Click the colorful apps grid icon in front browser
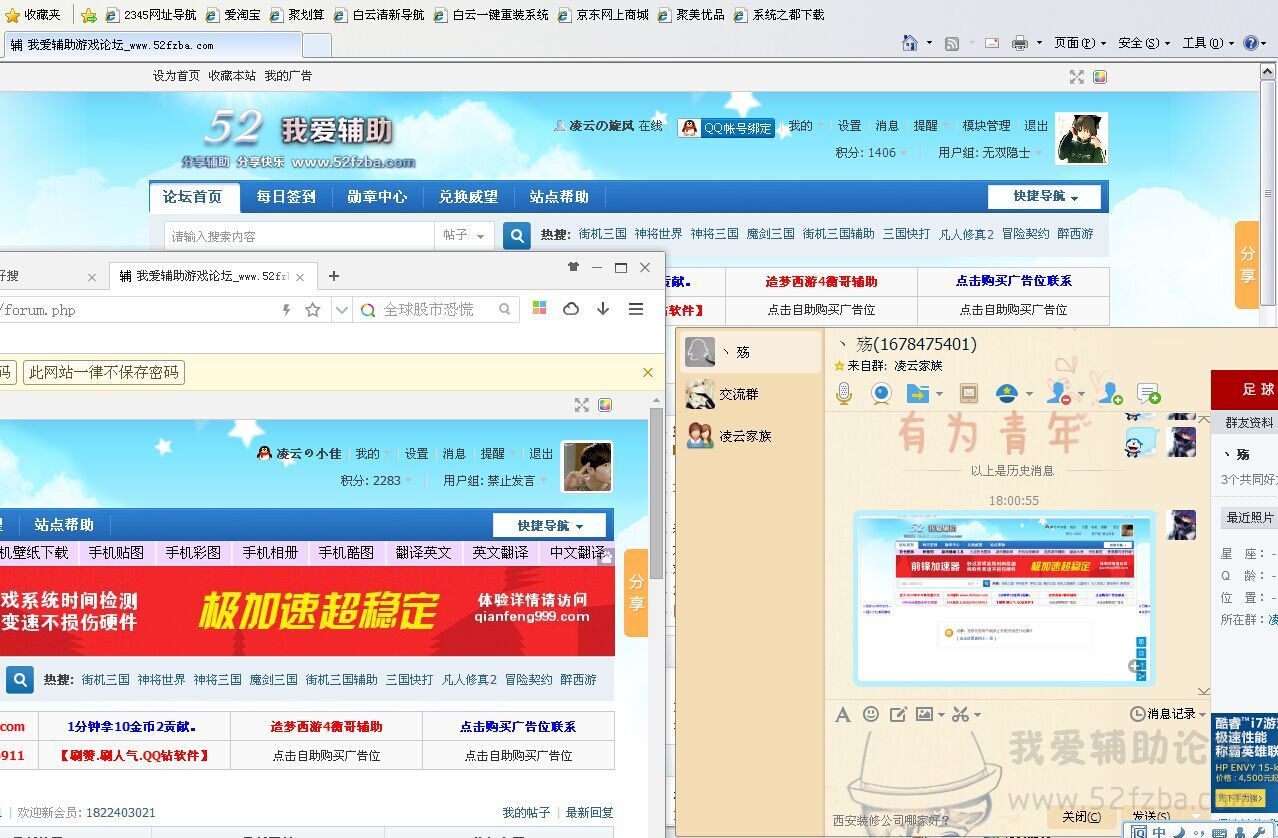The width and height of the screenshot is (1278, 838). (x=539, y=309)
